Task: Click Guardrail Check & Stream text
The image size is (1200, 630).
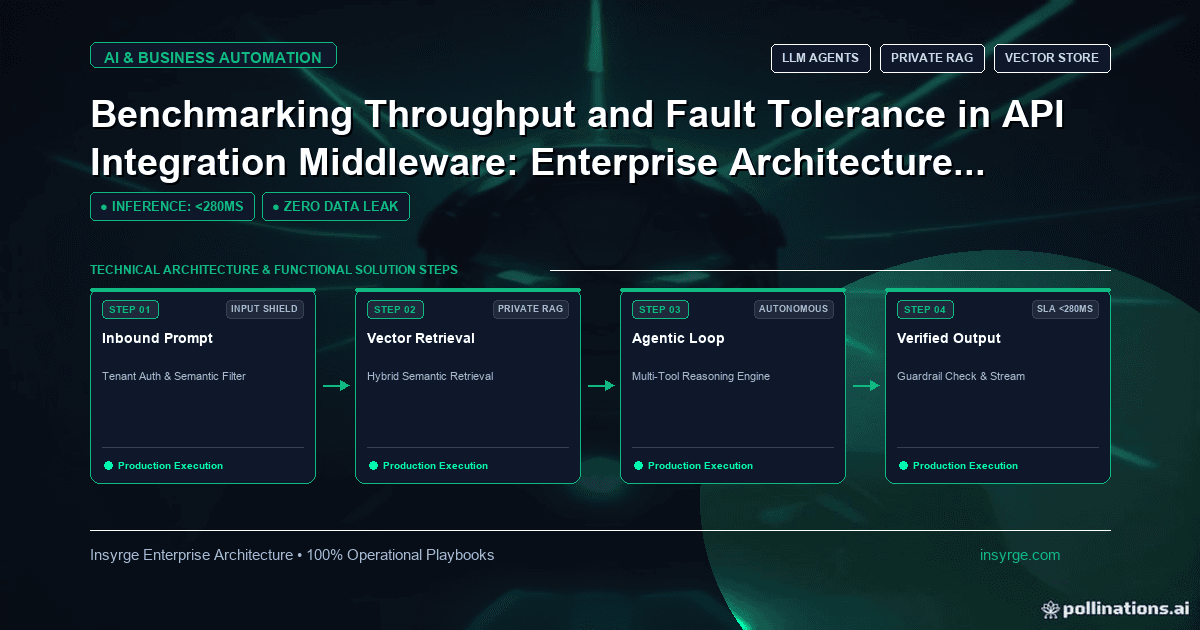Action: coord(961,377)
